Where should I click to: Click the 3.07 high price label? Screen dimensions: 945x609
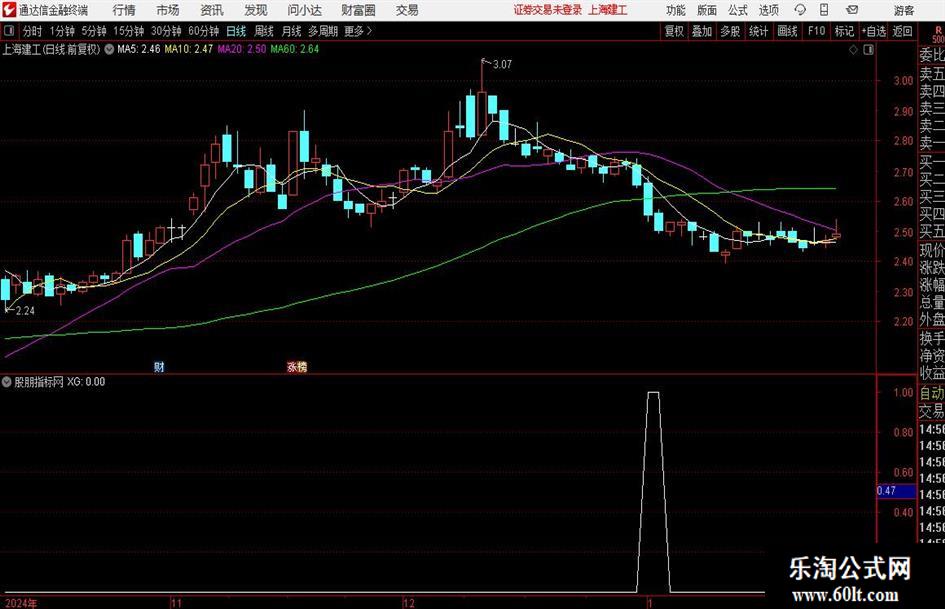click(x=502, y=65)
